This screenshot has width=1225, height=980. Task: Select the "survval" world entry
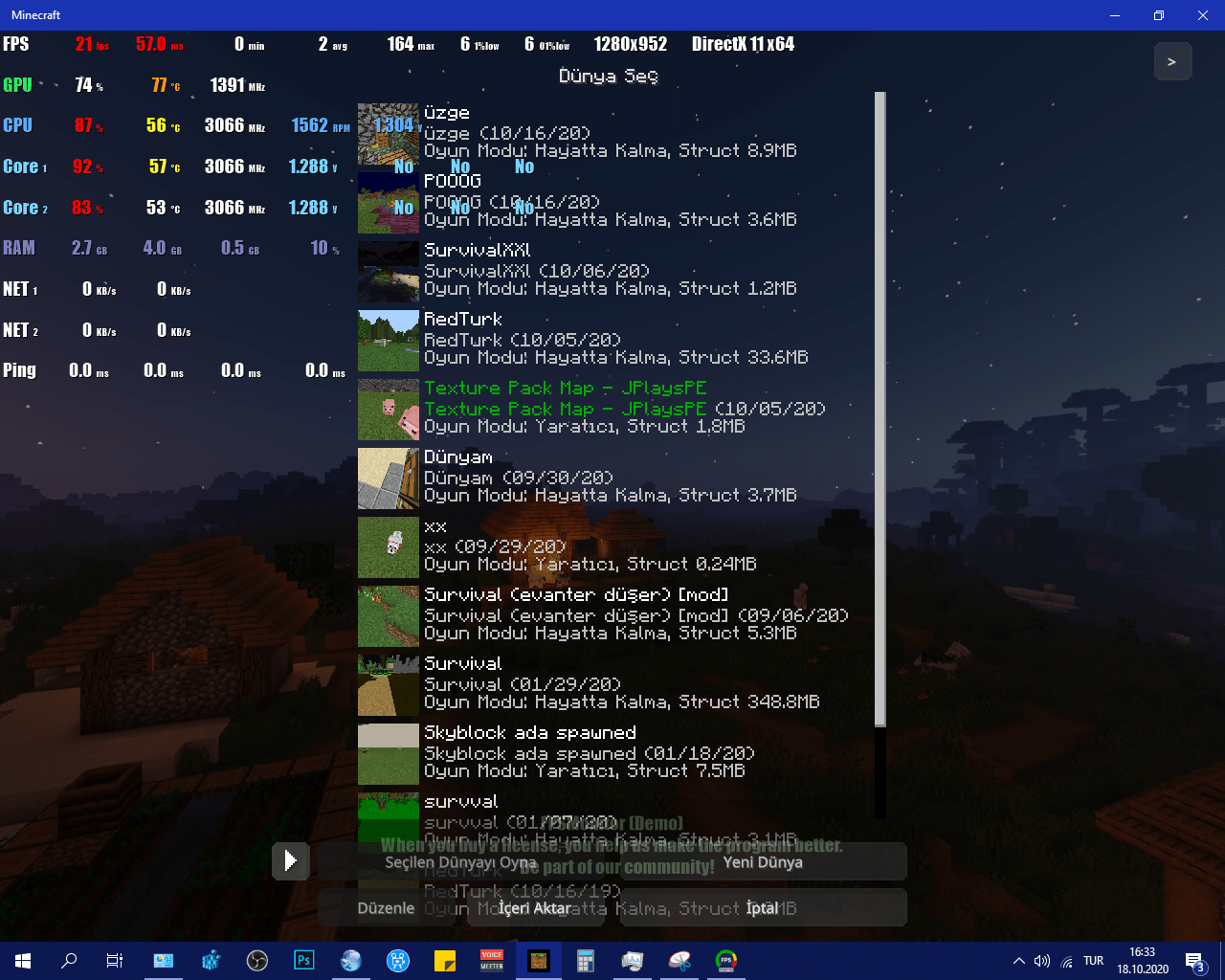click(614, 819)
